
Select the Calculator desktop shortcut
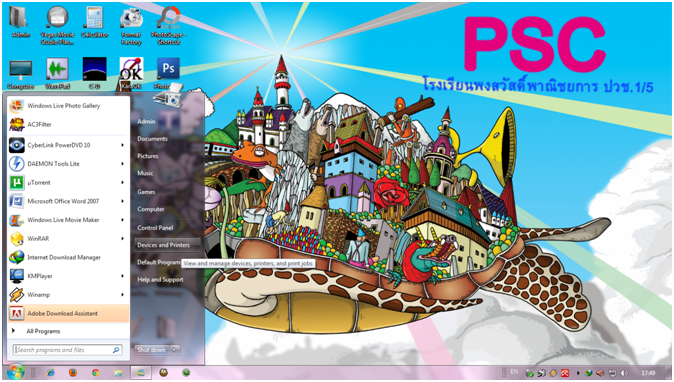click(95, 22)
